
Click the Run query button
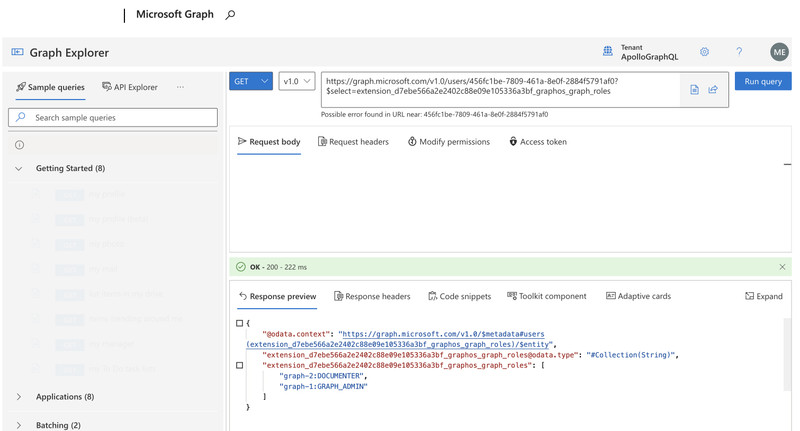pyautogui.click(x=763, y=81)
